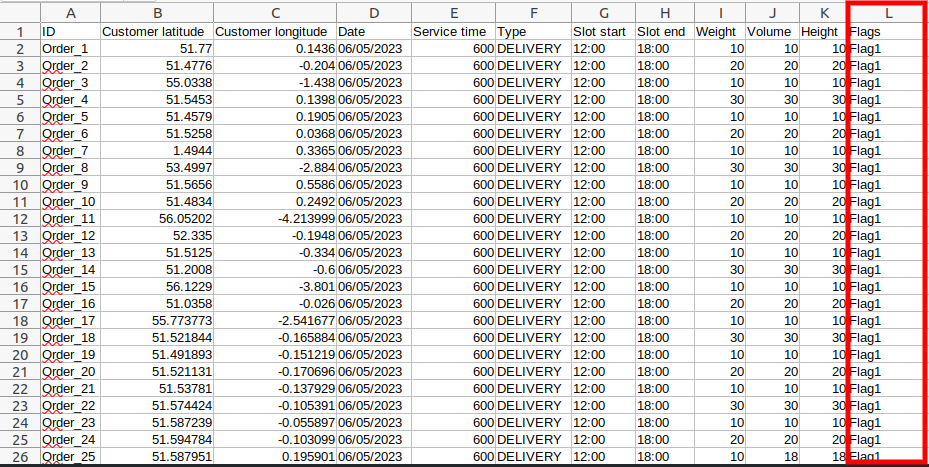Image resolution: width=929 pixels, height=467 pixels.
Task: Select the latitude value 55.773773
Action: [x=156, y=321]
